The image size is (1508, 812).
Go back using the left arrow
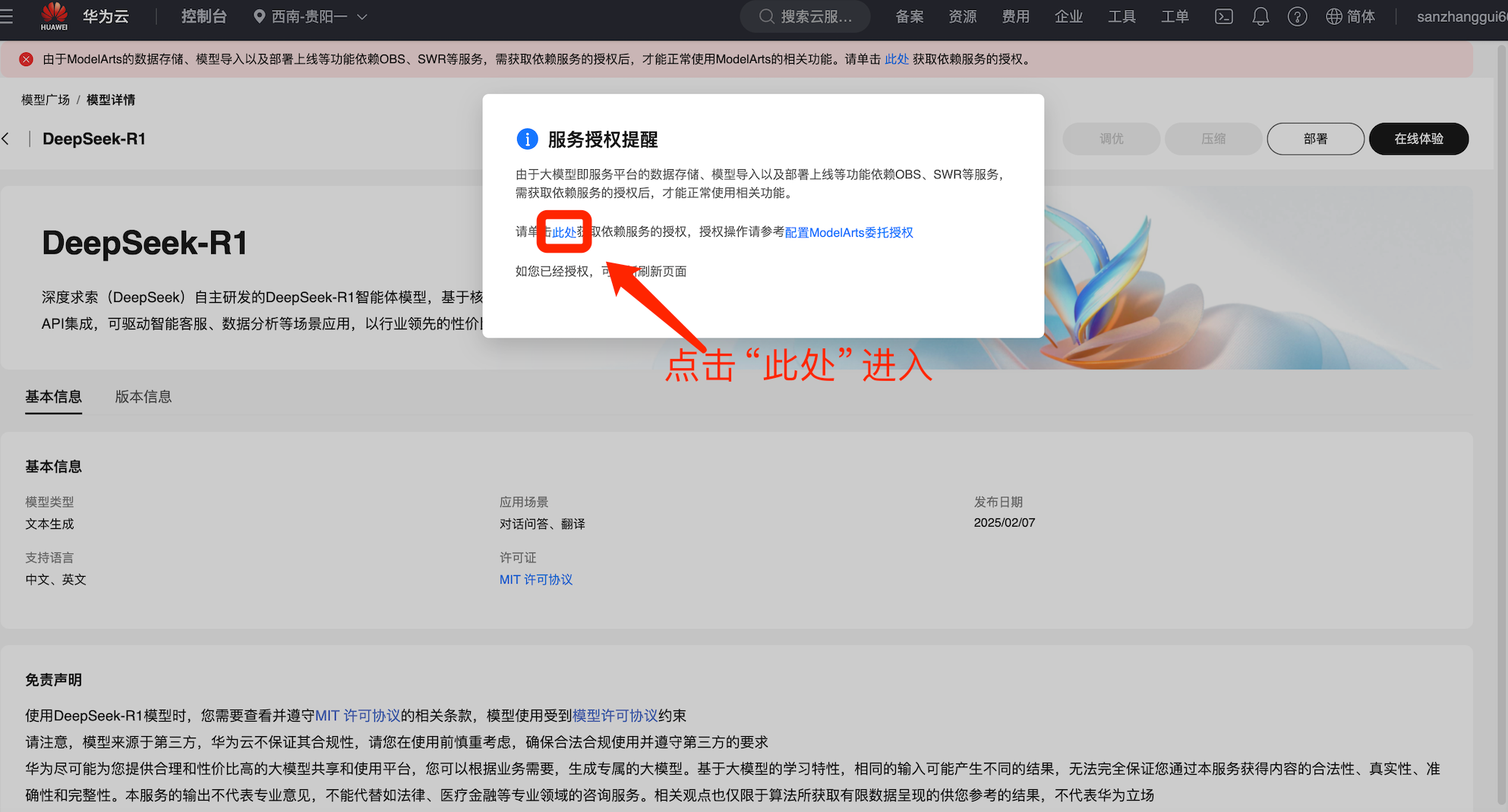click(x=6, y=139)
